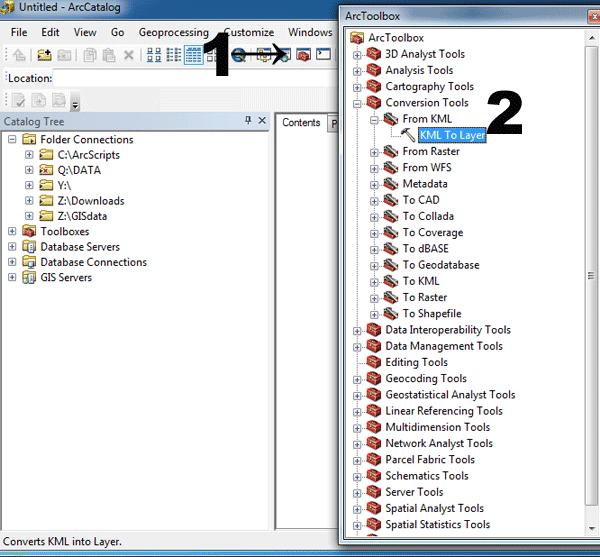The width and height of the screenshot is (600, 557).
Task: Click the Z:\GISdata folder icon
Action: tap(46, 216)
